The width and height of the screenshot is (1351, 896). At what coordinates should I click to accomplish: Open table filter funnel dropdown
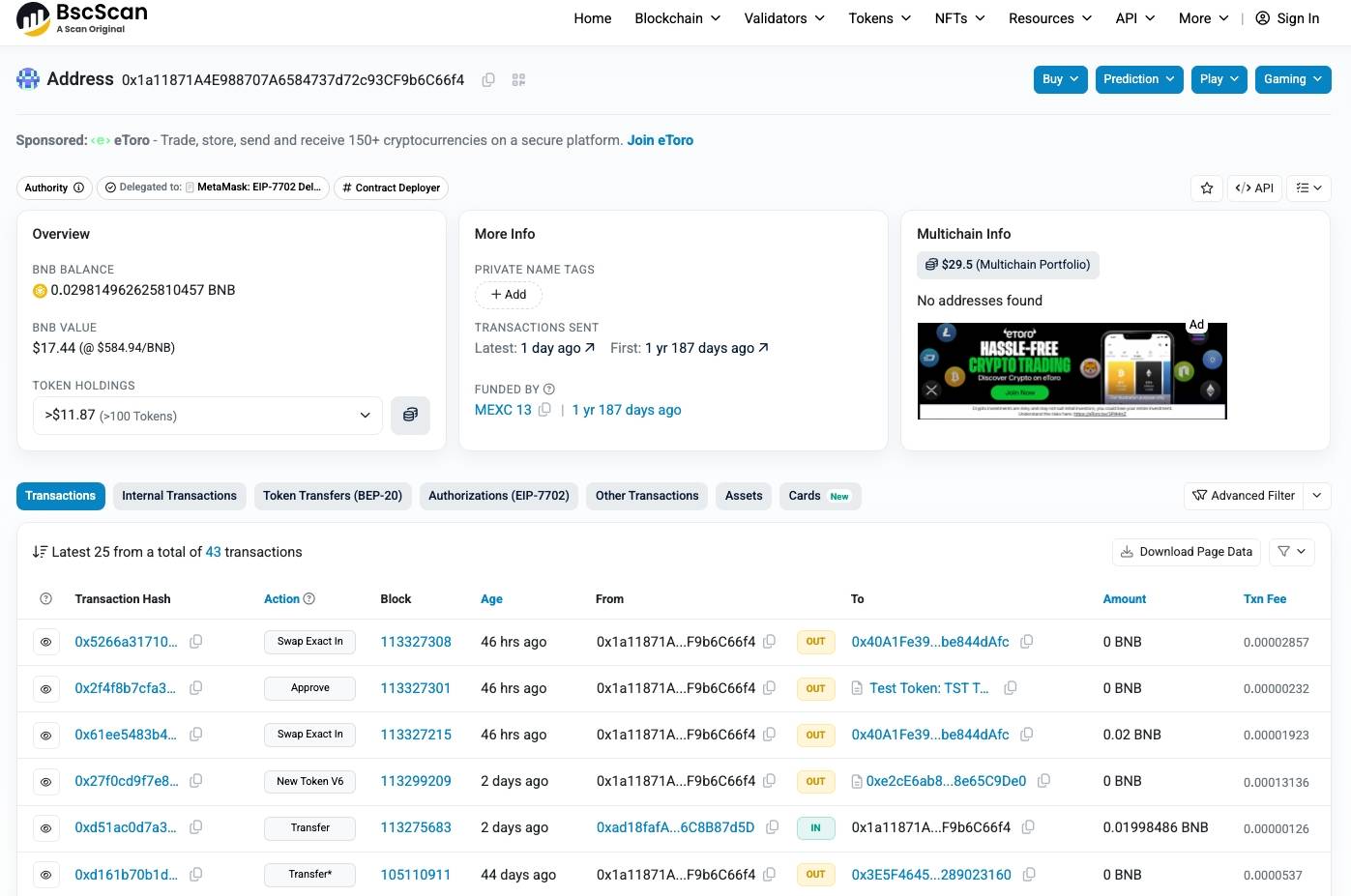click(1291, 552)
